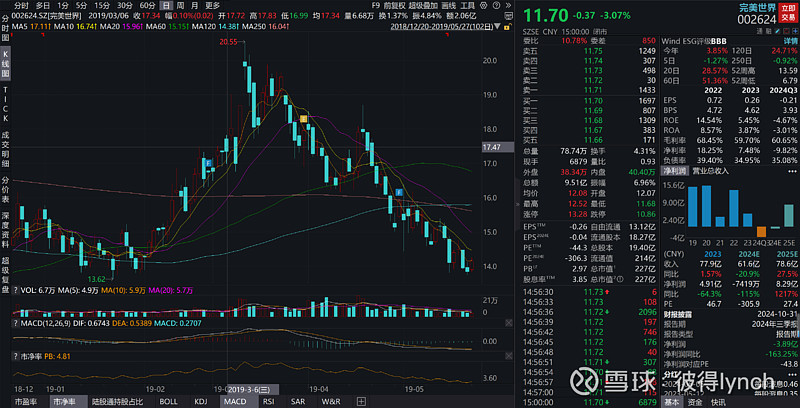This screenshot has height=408, width=800.
Task: Switch indicator to RSI
Action: point(268,401)
